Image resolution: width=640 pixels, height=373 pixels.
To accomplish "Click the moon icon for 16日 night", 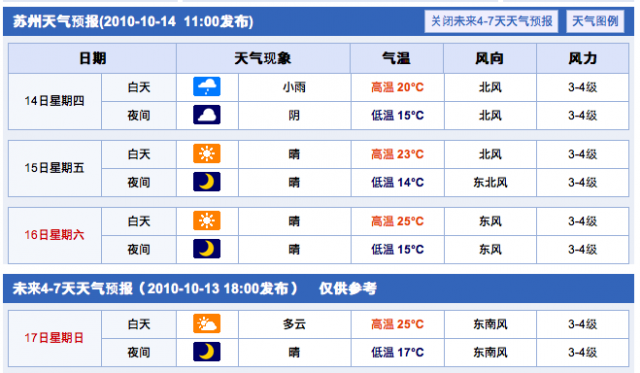I will (207, 249).
